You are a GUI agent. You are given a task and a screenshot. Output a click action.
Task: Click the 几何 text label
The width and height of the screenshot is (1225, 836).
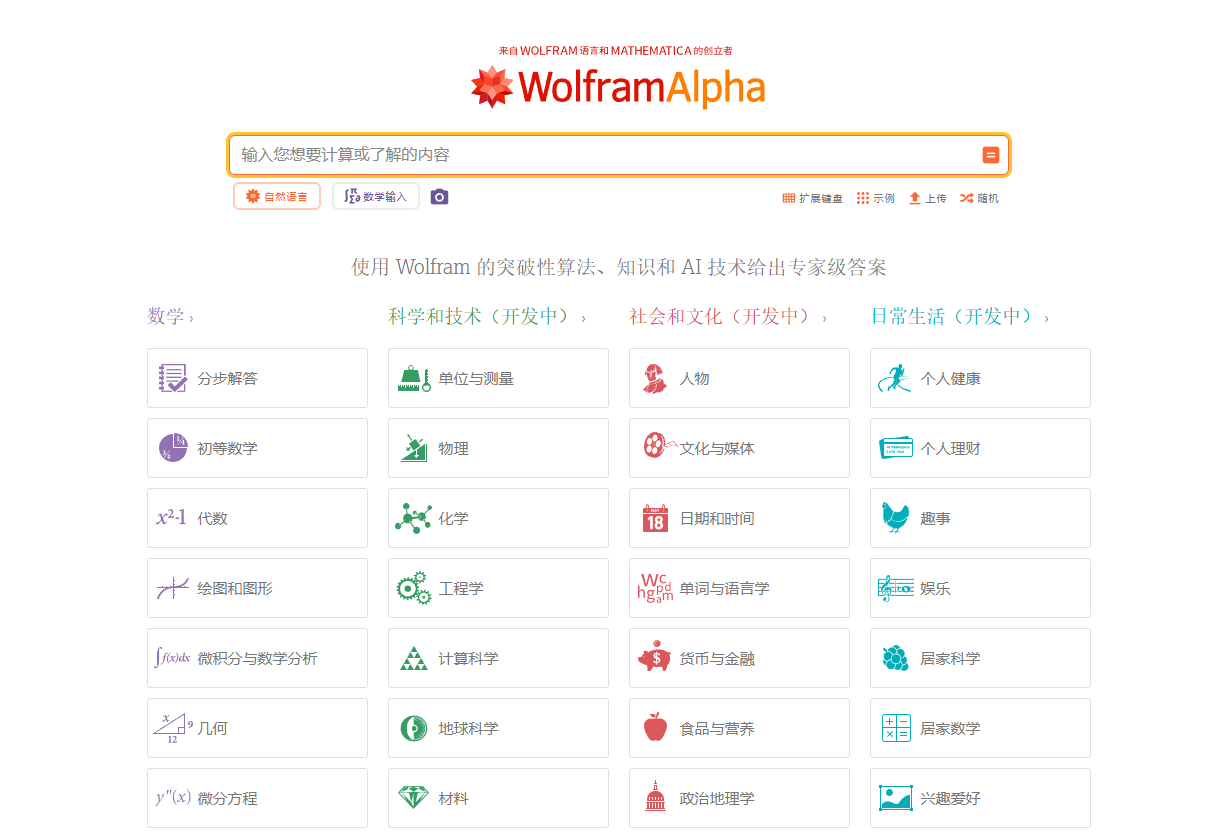tap(212, 729)
